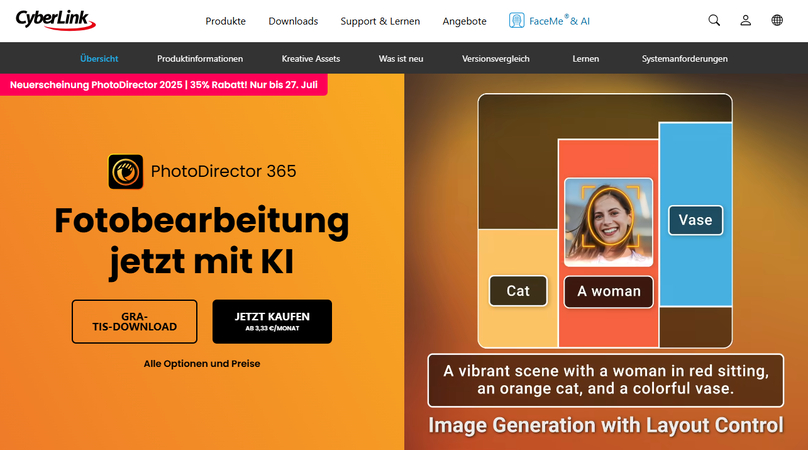Click the smiling woman thumbnail

[x=609, y=222]
